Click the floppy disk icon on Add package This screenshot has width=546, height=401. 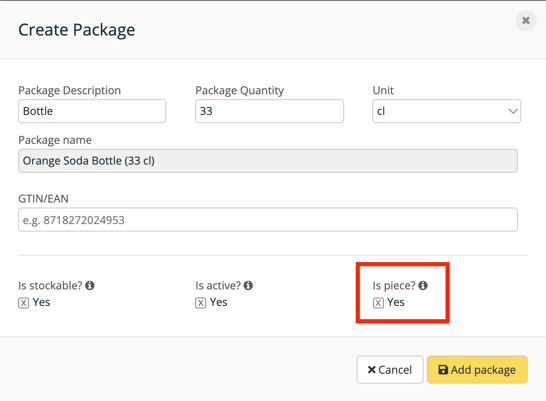443,370
